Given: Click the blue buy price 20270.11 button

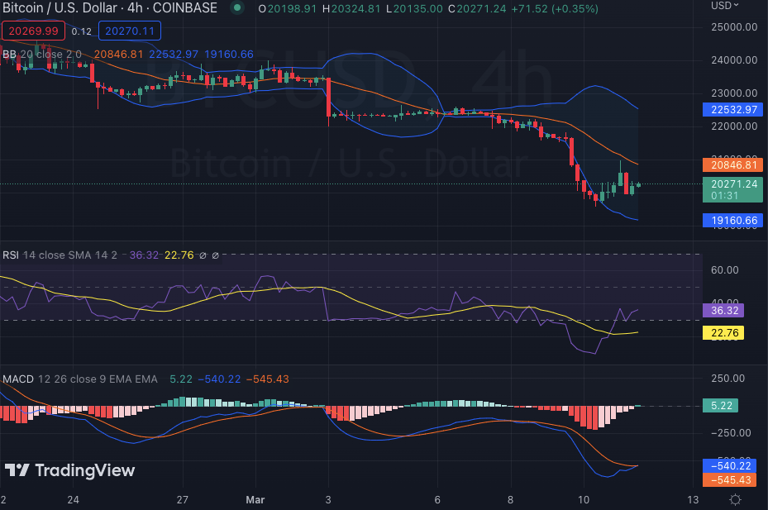Looking at the screenshot, I should coord(130,31).
